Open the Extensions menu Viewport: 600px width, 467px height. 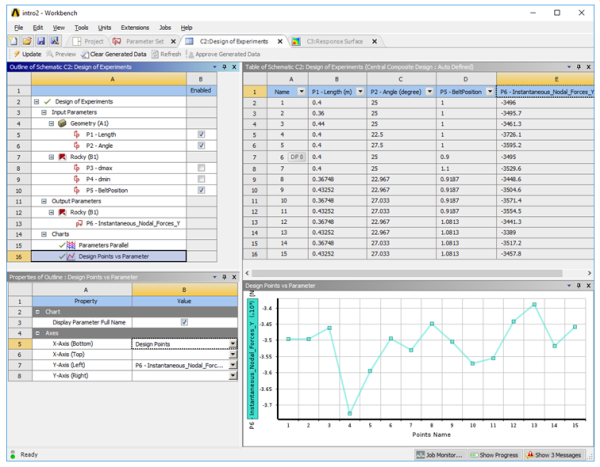(x=134, y=27)
